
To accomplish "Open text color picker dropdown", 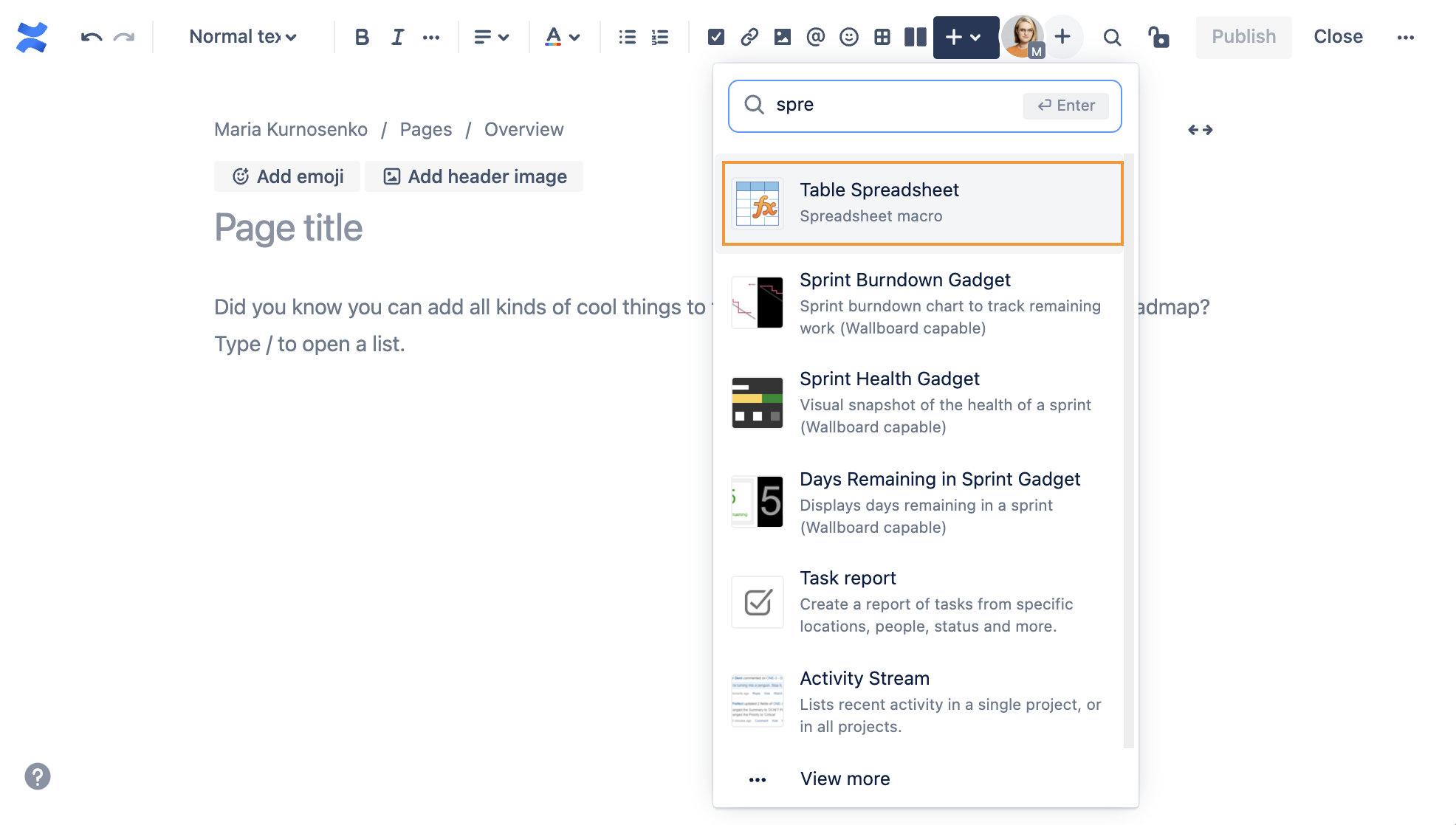I will tap(562, 37).
